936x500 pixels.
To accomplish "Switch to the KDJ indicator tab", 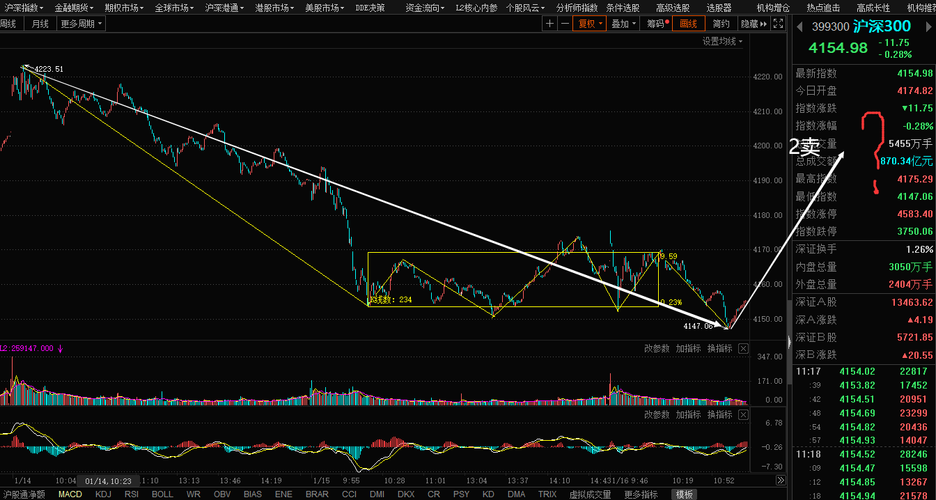I will (103, 494).
